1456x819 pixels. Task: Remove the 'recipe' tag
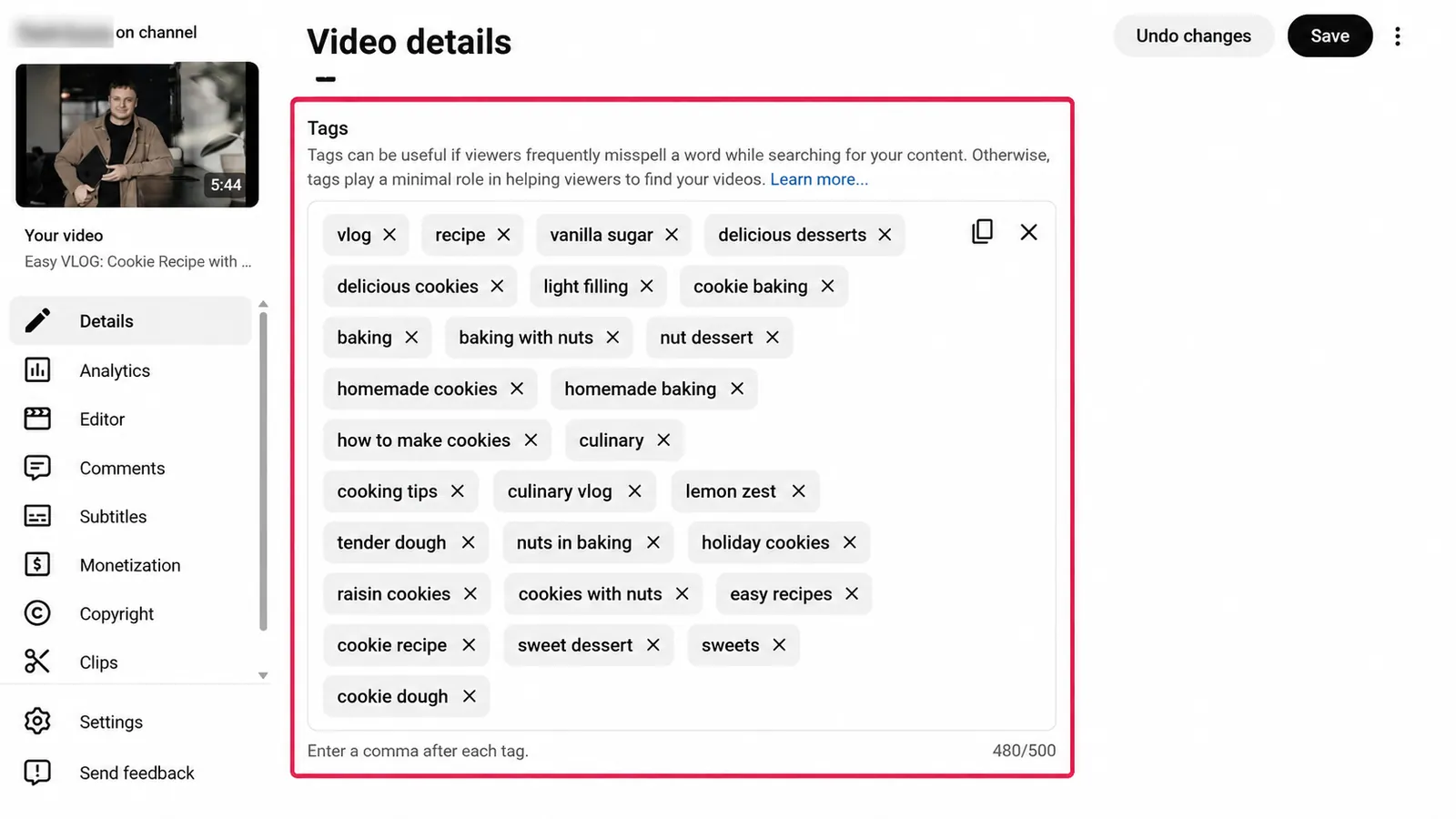(x=503, y=235)
